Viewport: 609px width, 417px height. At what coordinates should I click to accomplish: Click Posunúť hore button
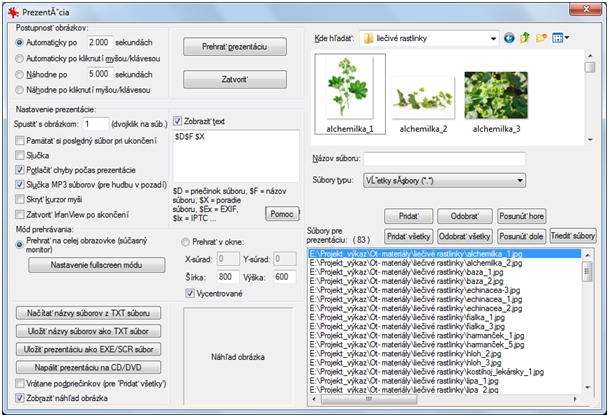coord(522,216)
